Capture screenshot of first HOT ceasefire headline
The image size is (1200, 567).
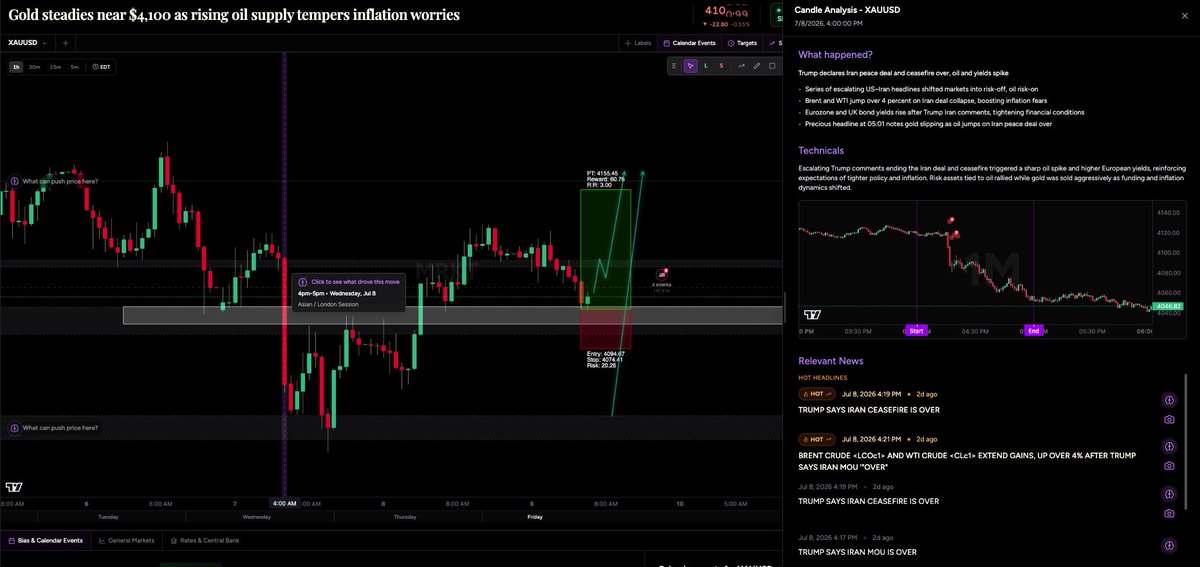pyautogui.click(x=1169, y=420)
